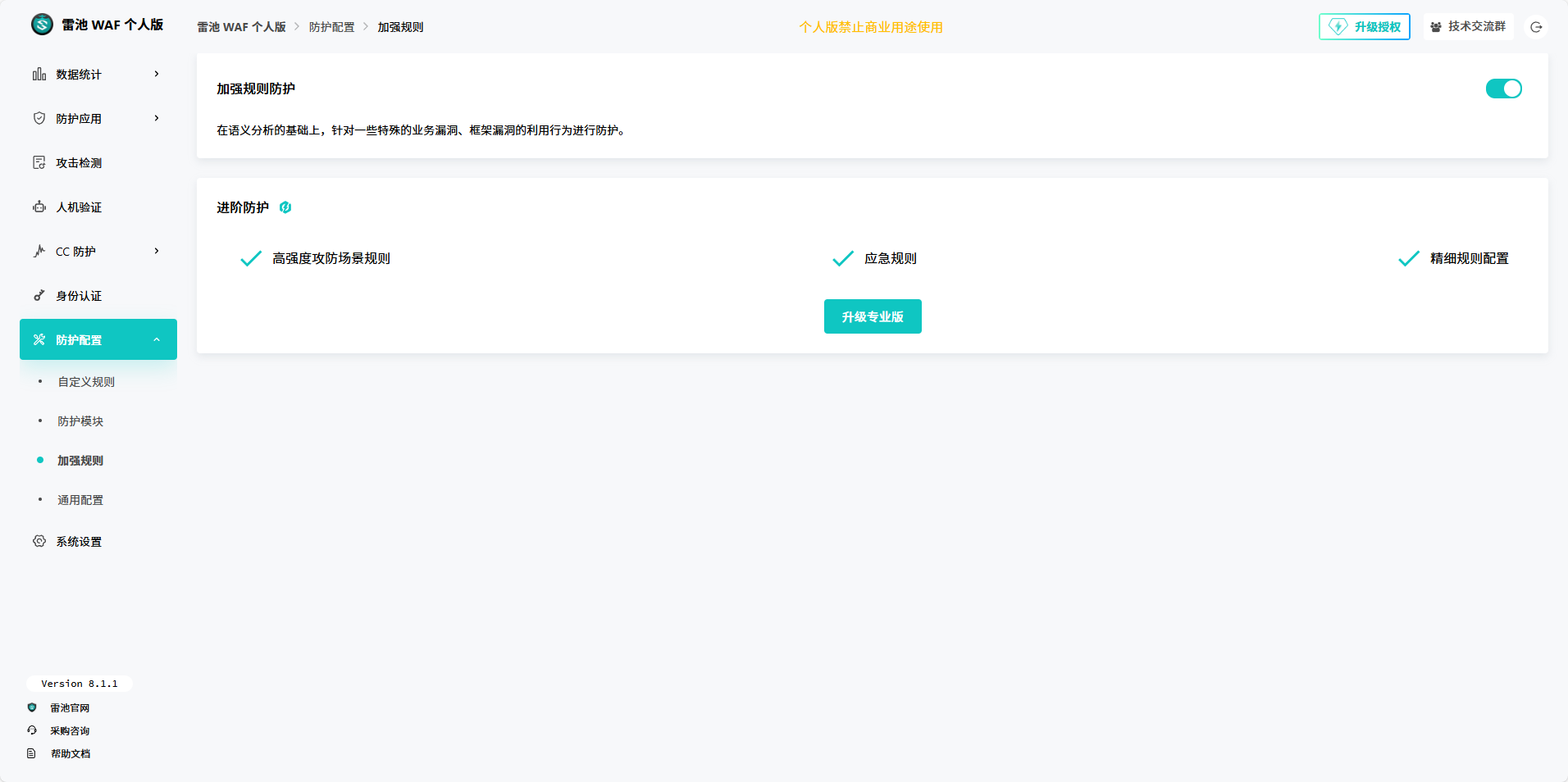Open the 雷池官网 link

click(70, 707)
